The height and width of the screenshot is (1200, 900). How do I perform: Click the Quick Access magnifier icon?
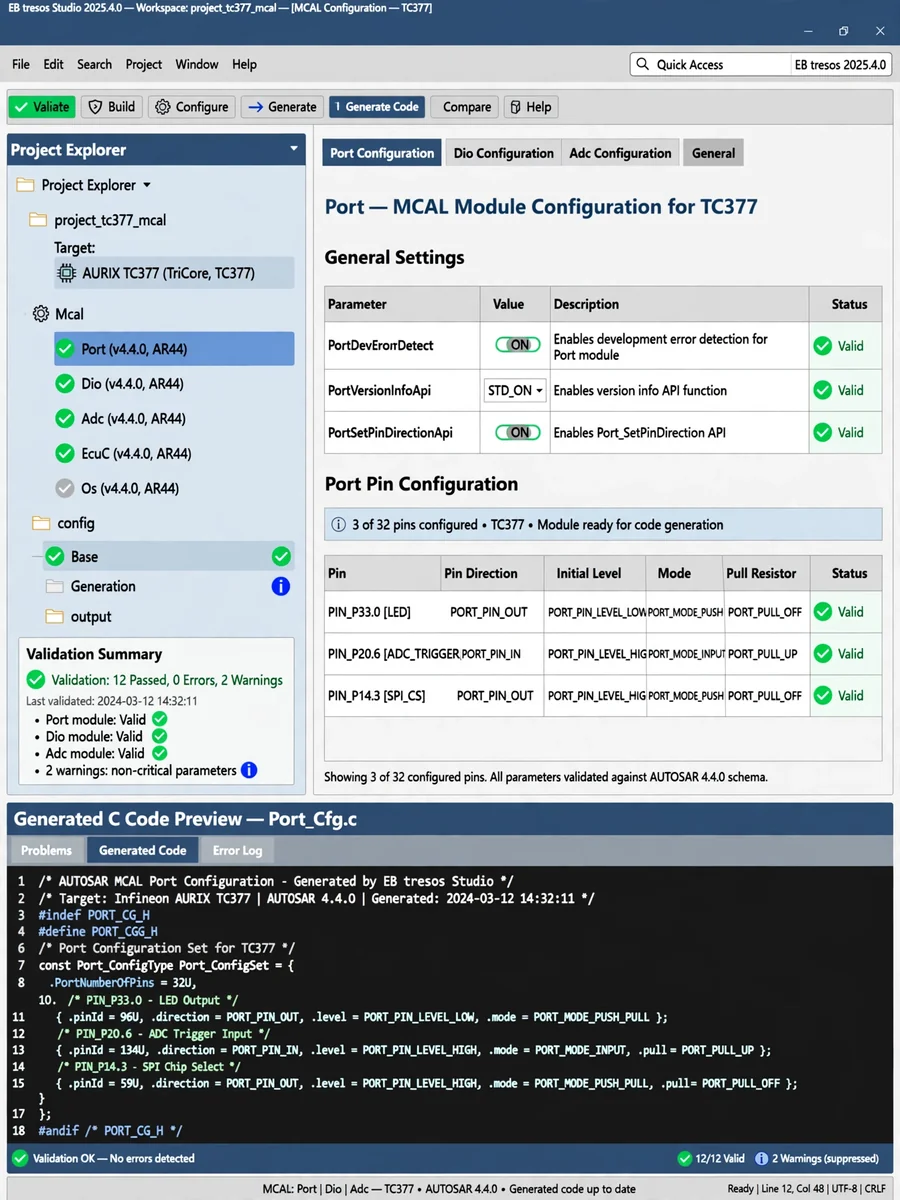643,64
